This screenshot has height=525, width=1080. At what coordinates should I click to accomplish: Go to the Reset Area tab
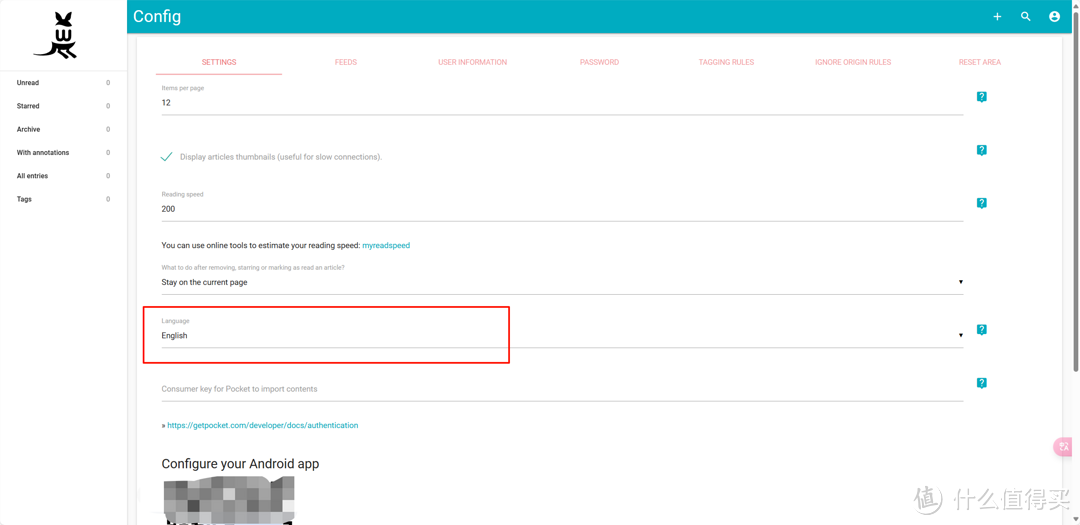pos(979,62)
